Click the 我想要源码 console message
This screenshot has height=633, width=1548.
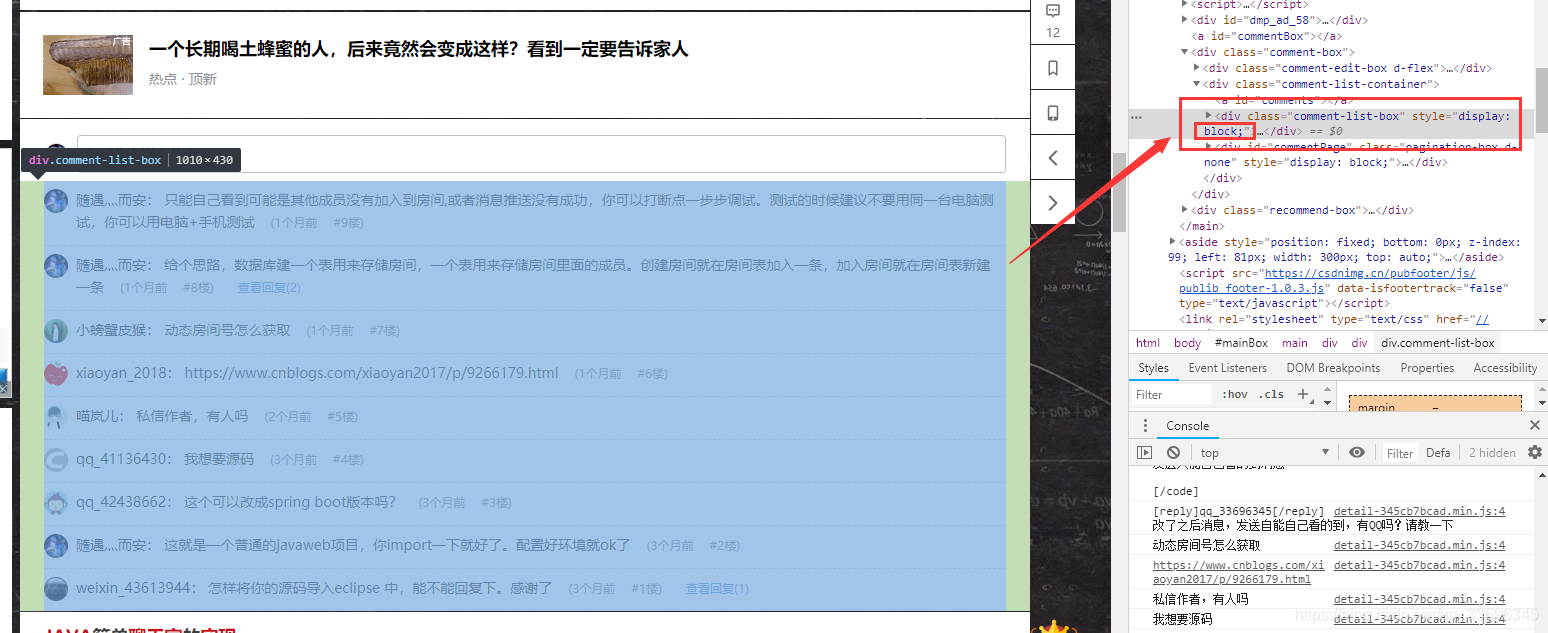pos(1183,619)
